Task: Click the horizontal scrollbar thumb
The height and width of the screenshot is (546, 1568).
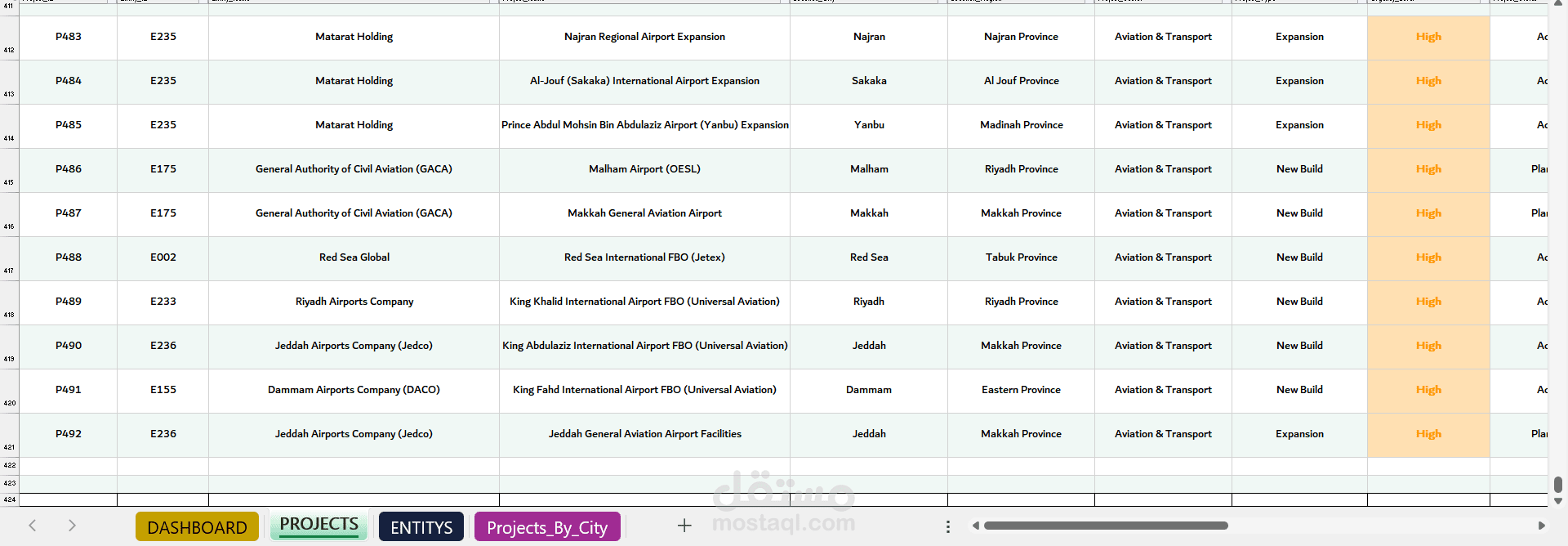Action: coord(1106,526)
